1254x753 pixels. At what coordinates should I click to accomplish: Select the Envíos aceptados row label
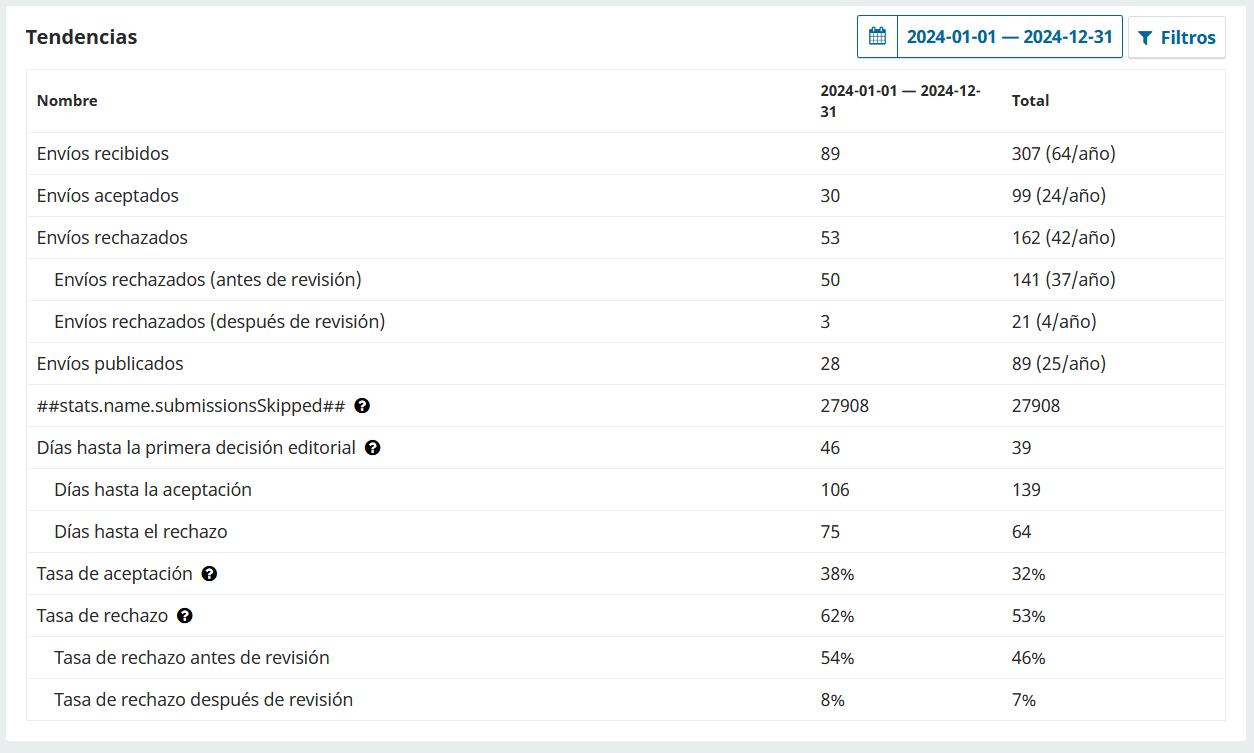(x=108, y=196)
